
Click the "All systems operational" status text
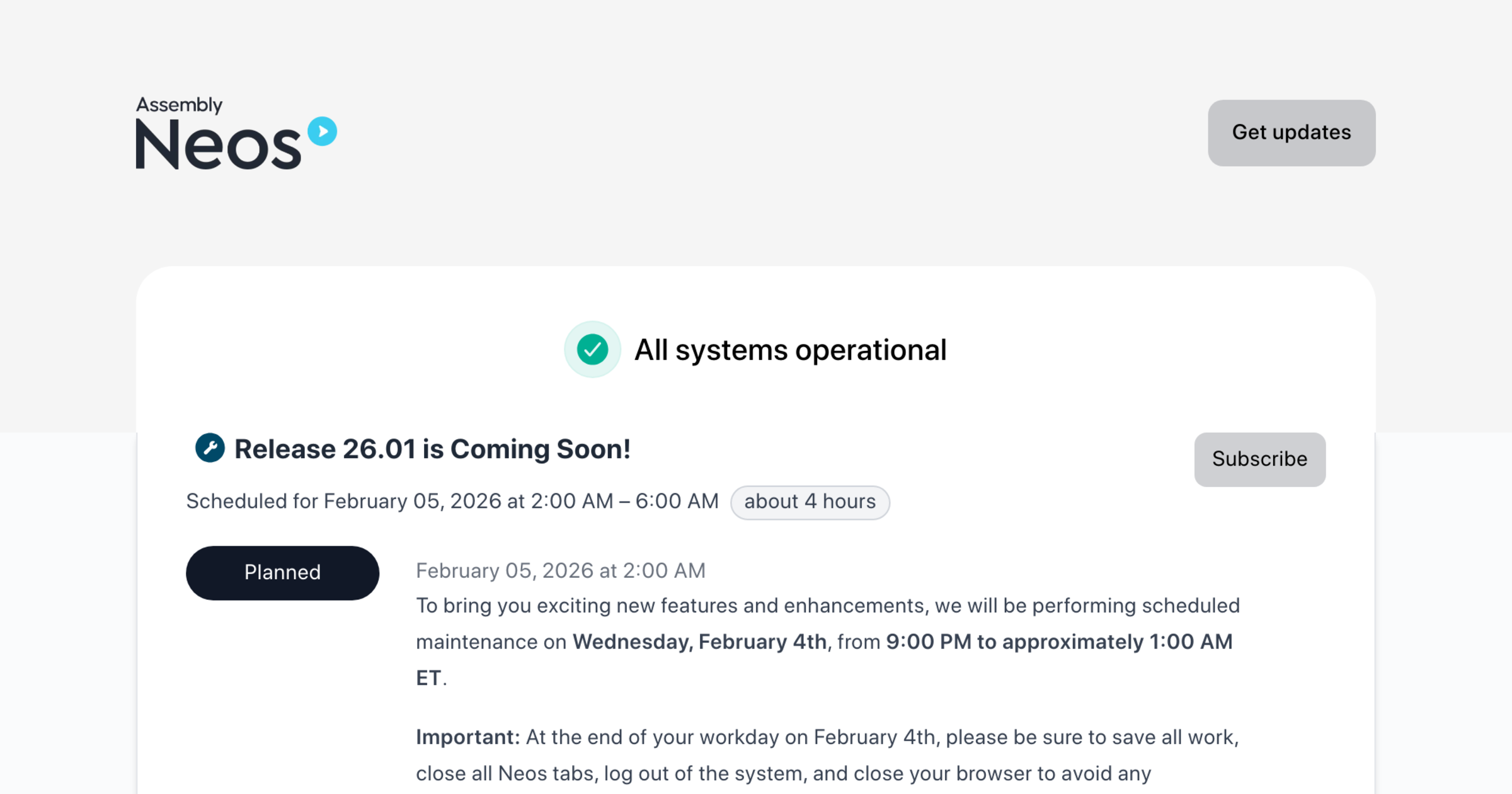click(x=790, y=350)
